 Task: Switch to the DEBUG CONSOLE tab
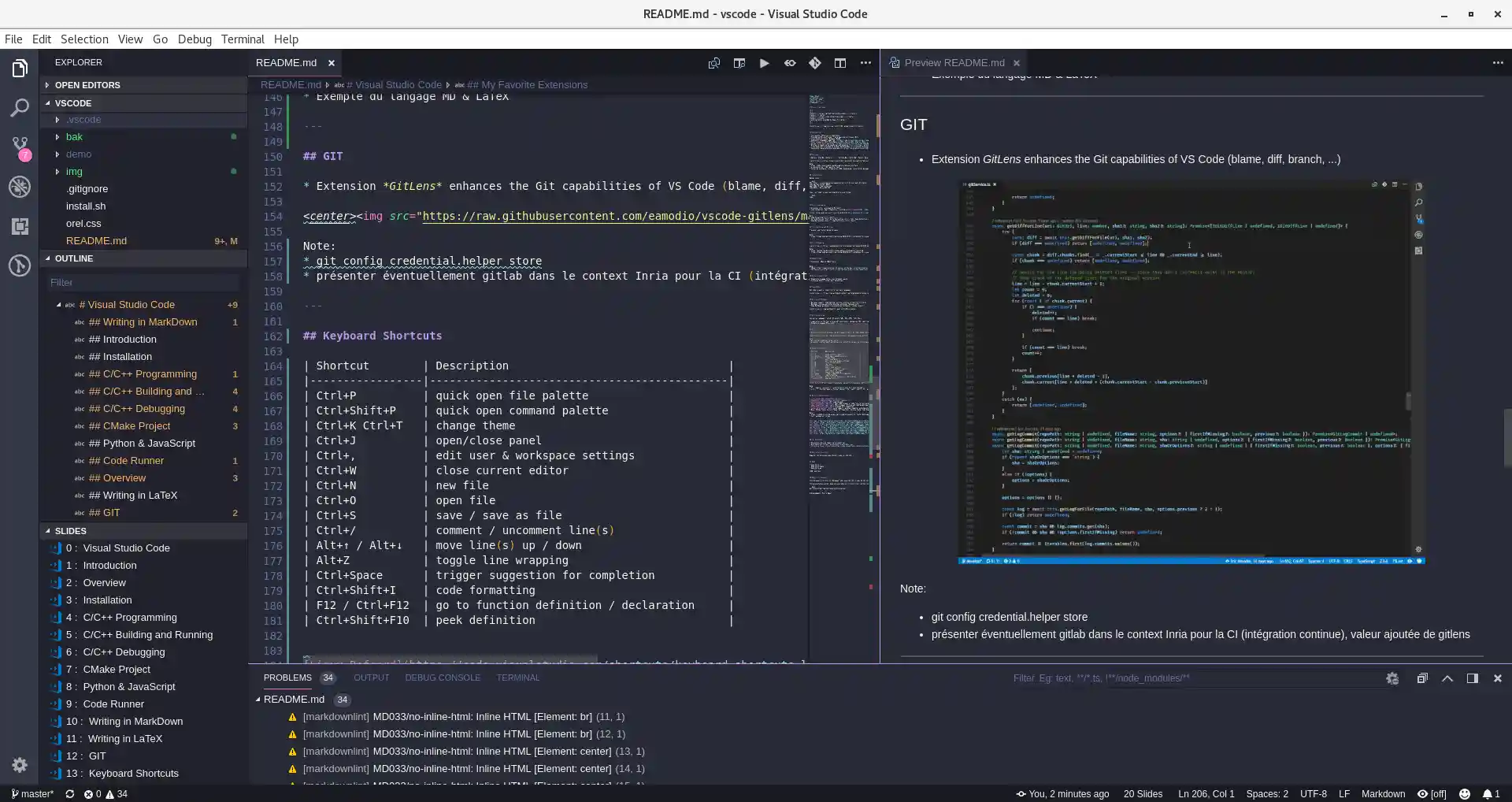[443, 678]
